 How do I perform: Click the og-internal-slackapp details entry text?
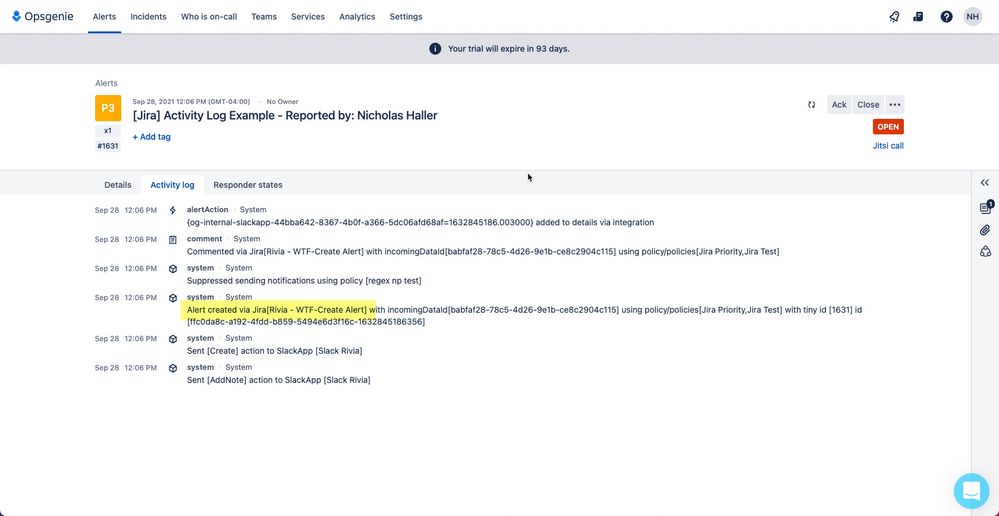420,222
